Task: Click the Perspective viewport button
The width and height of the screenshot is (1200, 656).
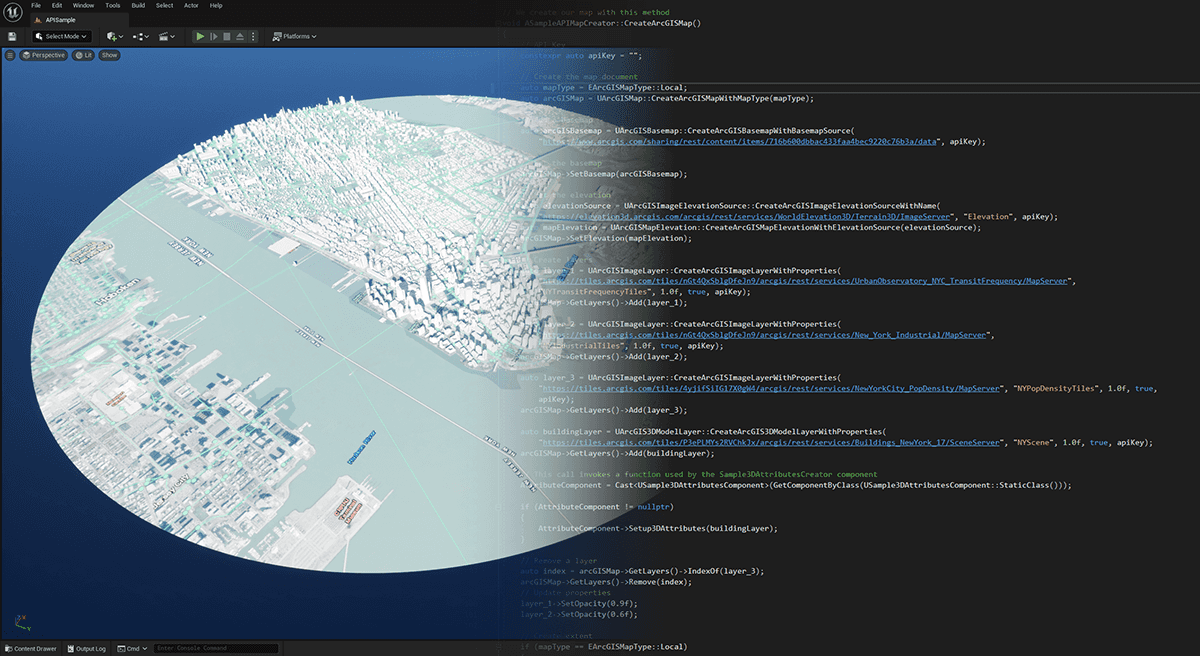Action: click(x=43, y=55)
